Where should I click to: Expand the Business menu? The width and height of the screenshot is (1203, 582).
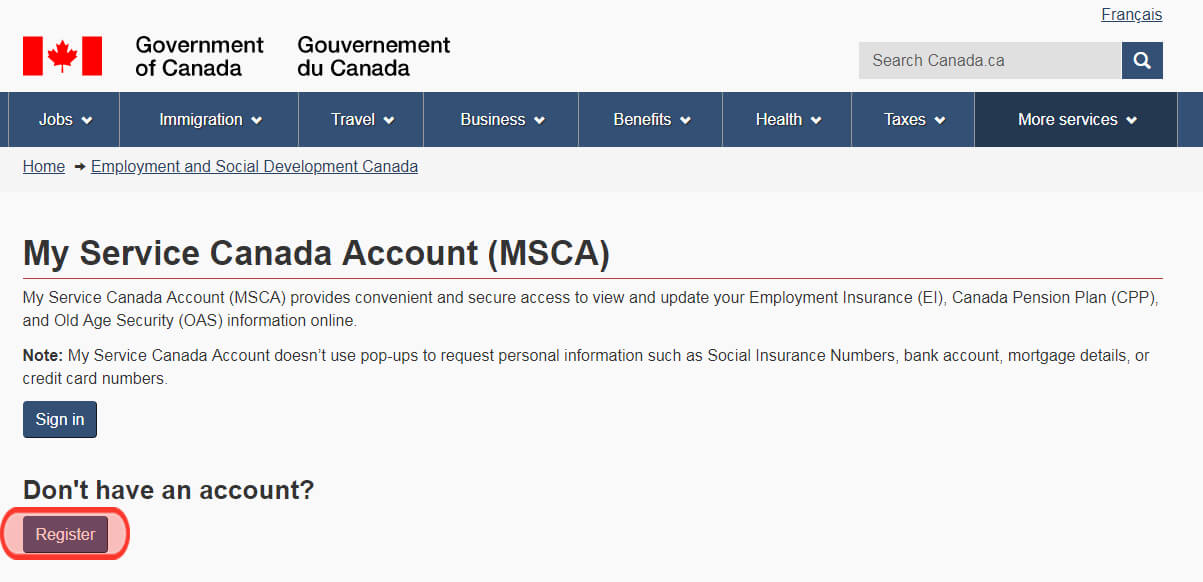pos(500,119)
